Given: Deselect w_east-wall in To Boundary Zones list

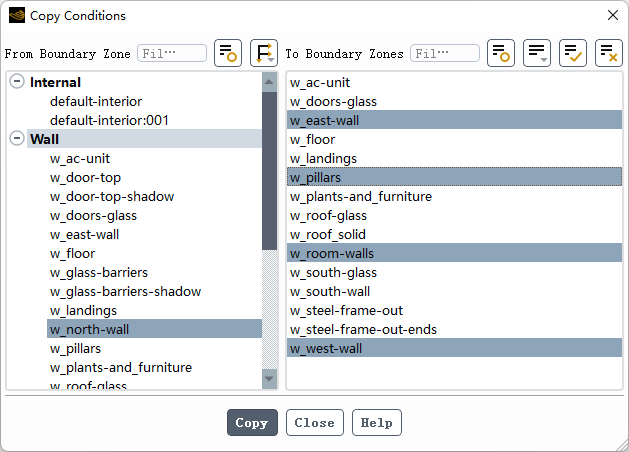Looking at the screenshot, I should coord(324,120).
